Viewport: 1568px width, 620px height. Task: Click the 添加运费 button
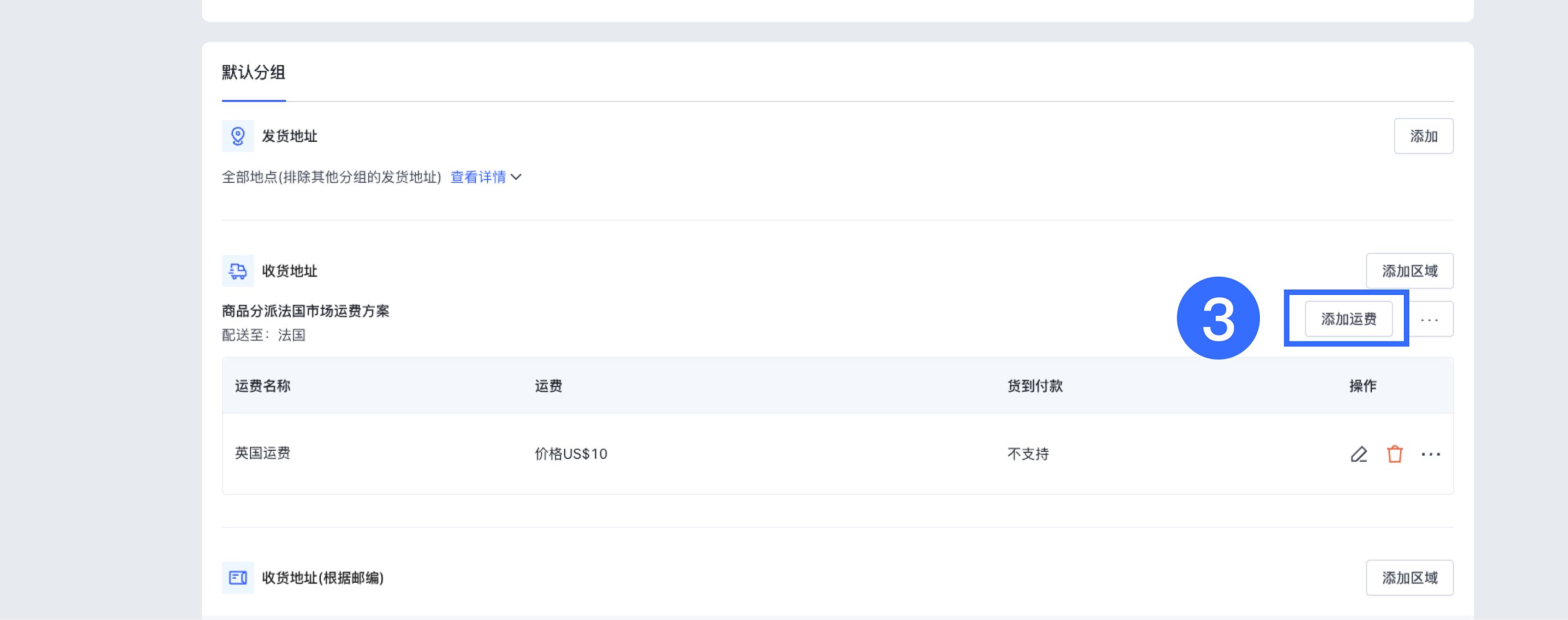click(1348, 319)
